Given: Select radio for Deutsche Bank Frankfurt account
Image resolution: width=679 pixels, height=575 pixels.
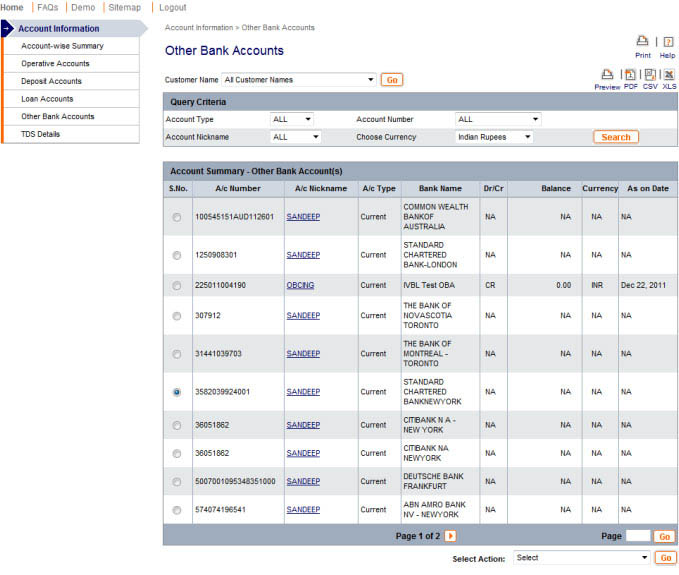Looking at the screenshot, I should tap(177, 481).
